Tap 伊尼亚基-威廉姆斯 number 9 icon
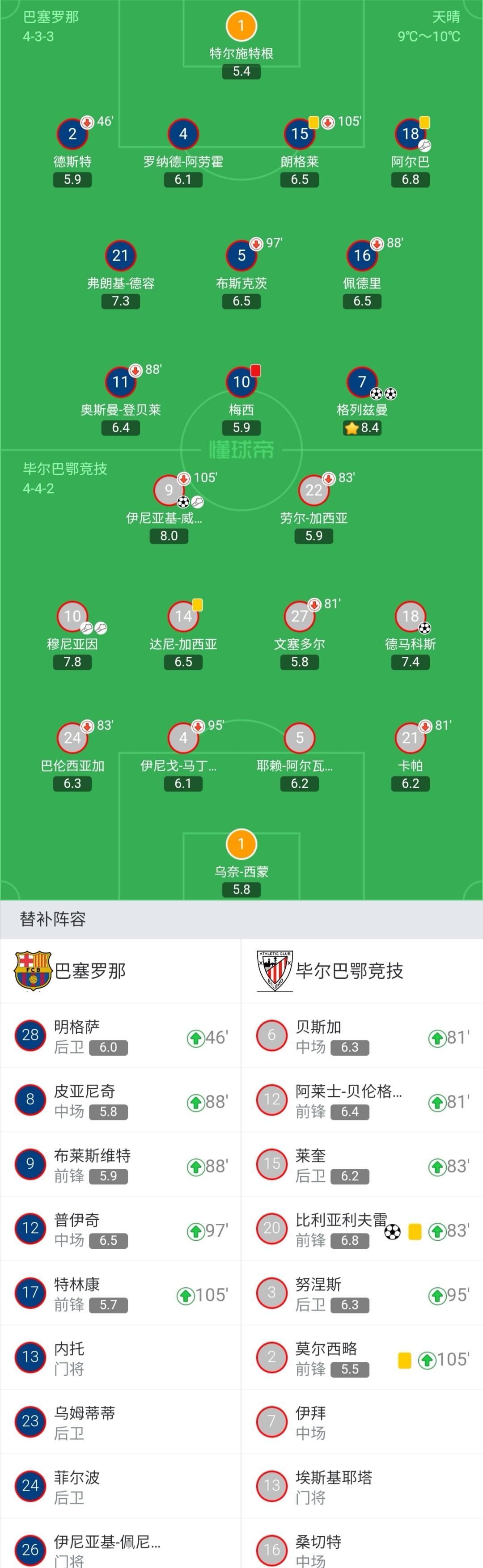Image resolution: width=483 pixels, height=1568 pixels. (169, 490)
